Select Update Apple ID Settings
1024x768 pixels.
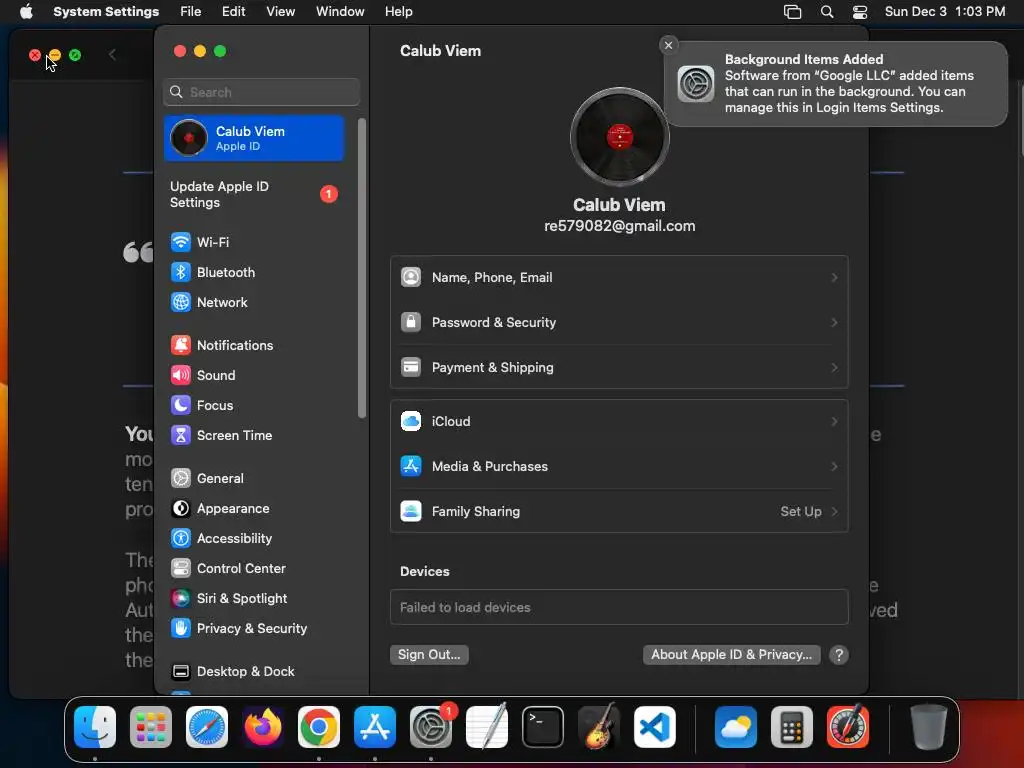pyautogui.click(x=253, y=195)
